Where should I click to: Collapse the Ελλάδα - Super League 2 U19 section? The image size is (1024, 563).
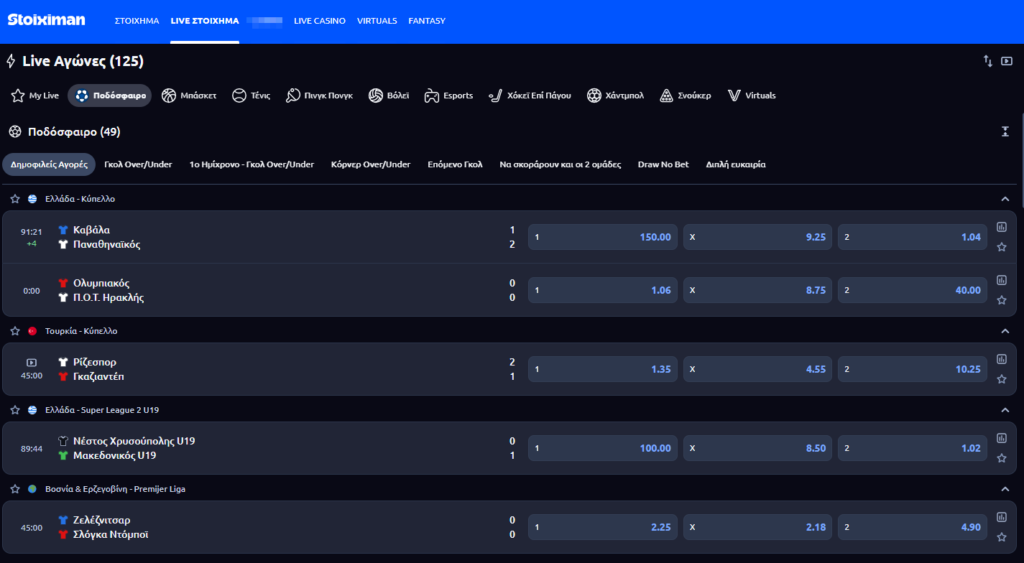pyautogui.click(x=1005, y=410)
